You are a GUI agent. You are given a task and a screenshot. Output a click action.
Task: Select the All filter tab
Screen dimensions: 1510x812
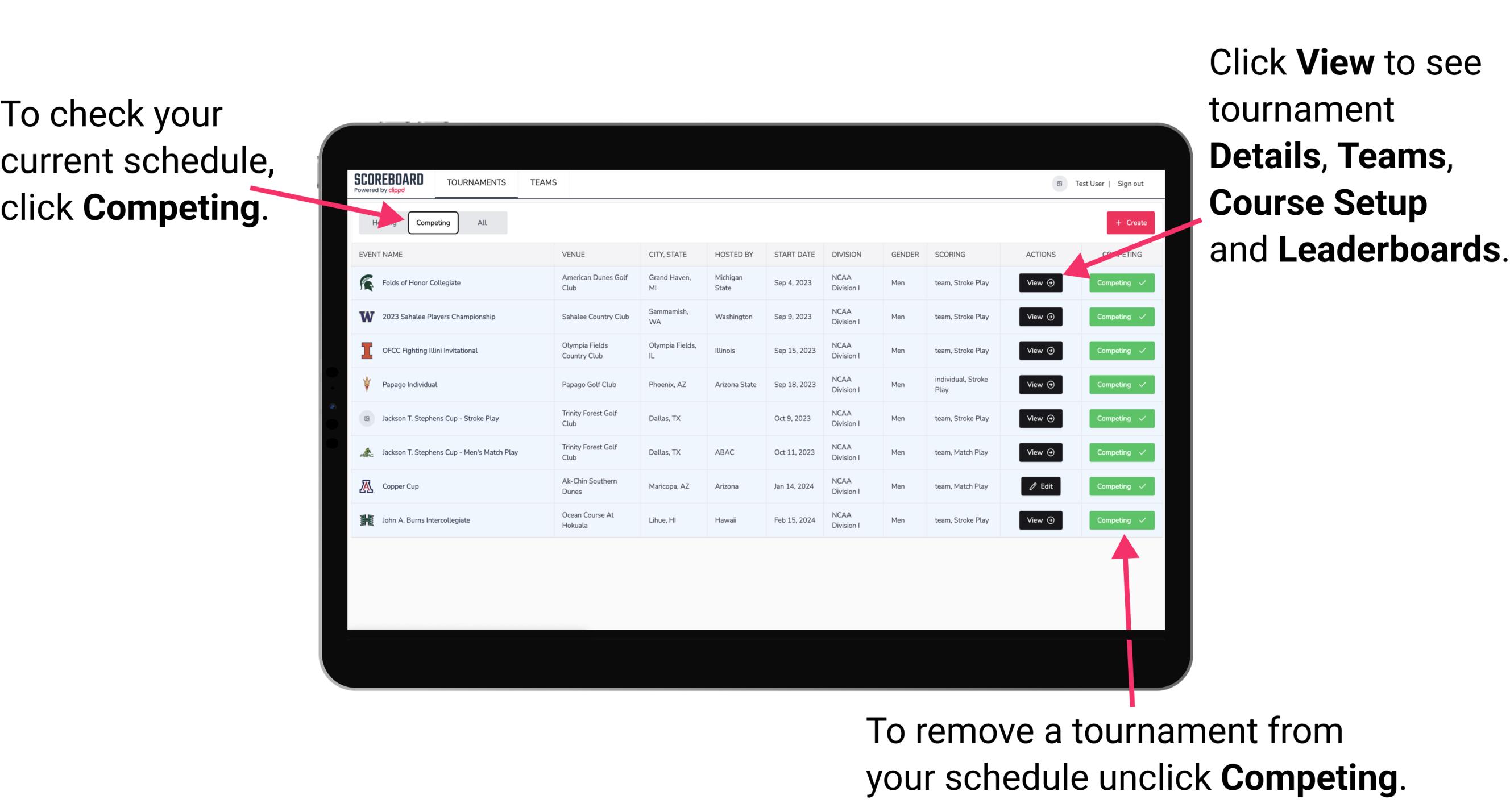point(480,222)
